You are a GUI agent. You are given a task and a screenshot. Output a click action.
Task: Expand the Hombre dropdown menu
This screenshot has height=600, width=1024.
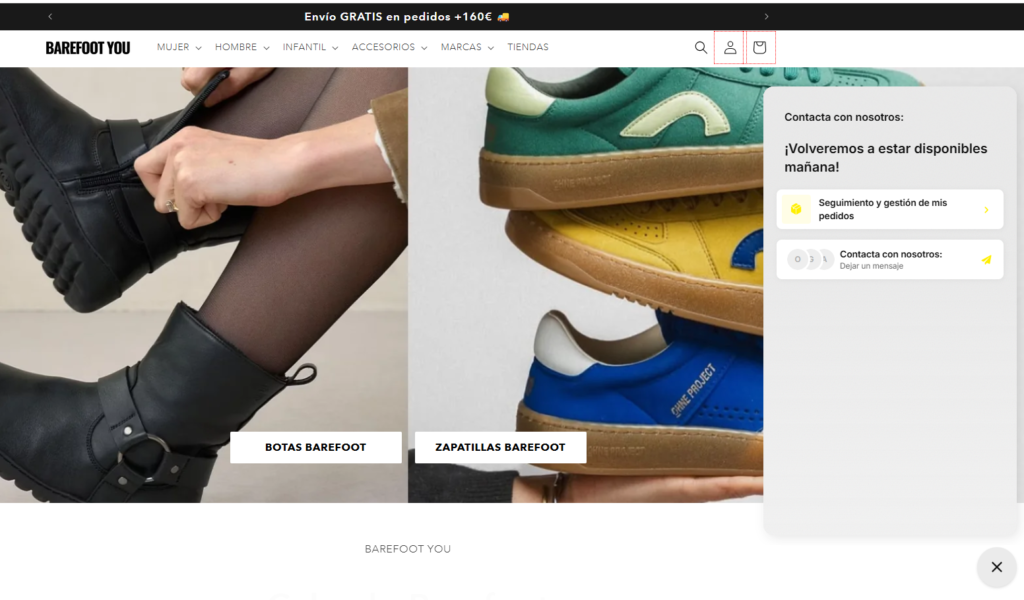pos(242,47)
